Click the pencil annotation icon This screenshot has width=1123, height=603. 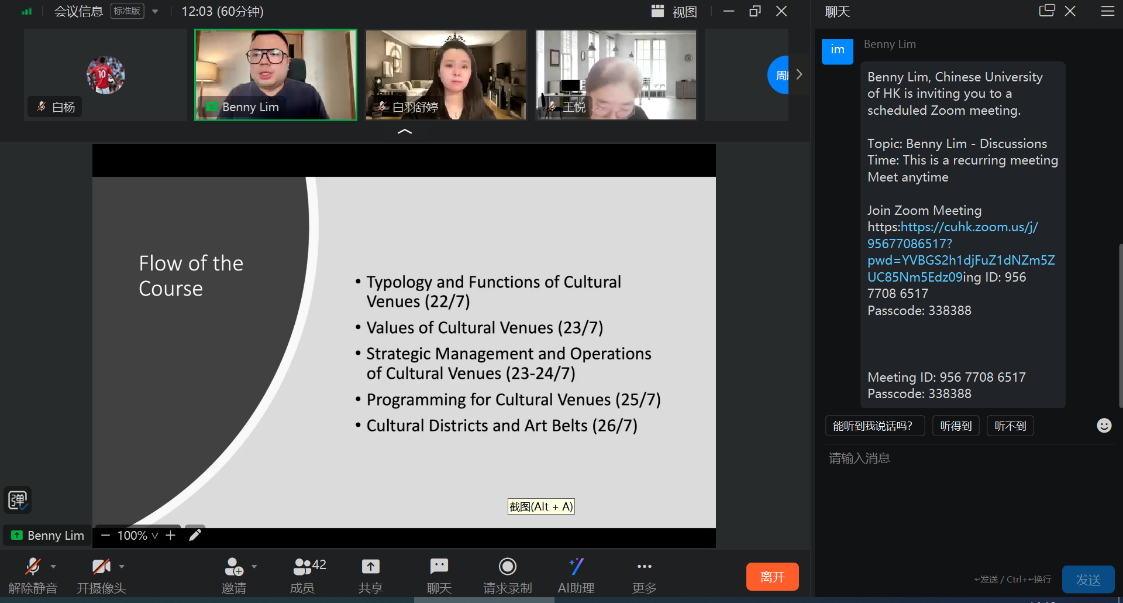point(195,535)
